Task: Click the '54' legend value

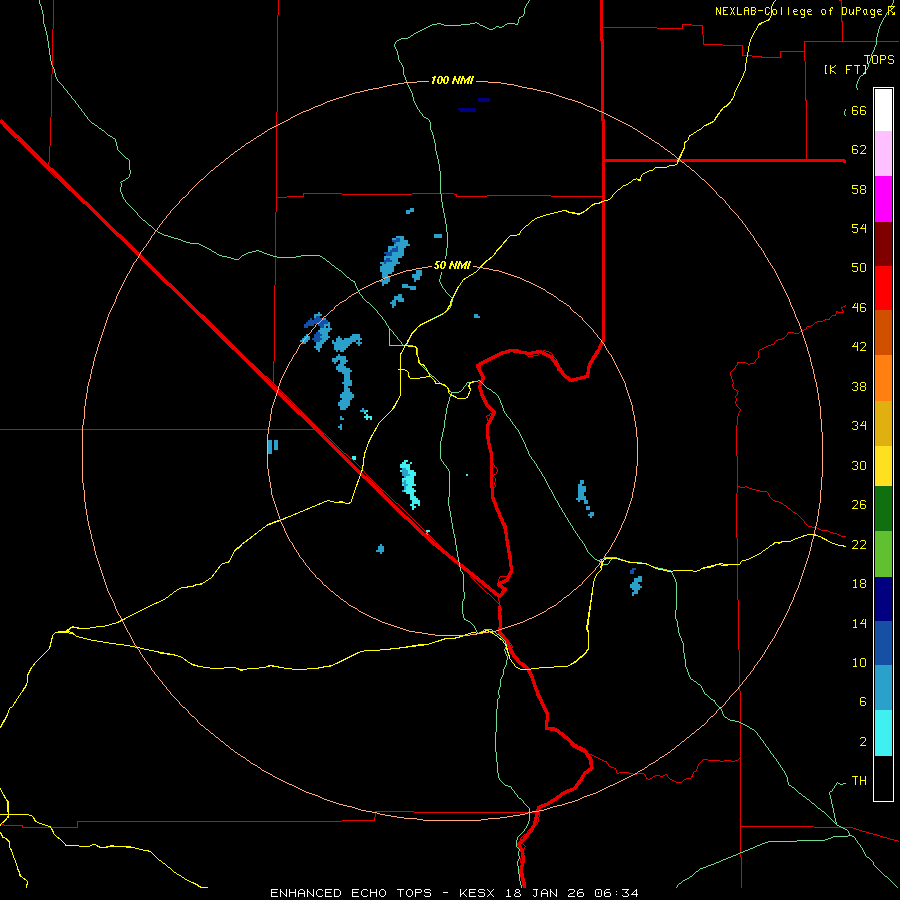Action: [859, 228]
